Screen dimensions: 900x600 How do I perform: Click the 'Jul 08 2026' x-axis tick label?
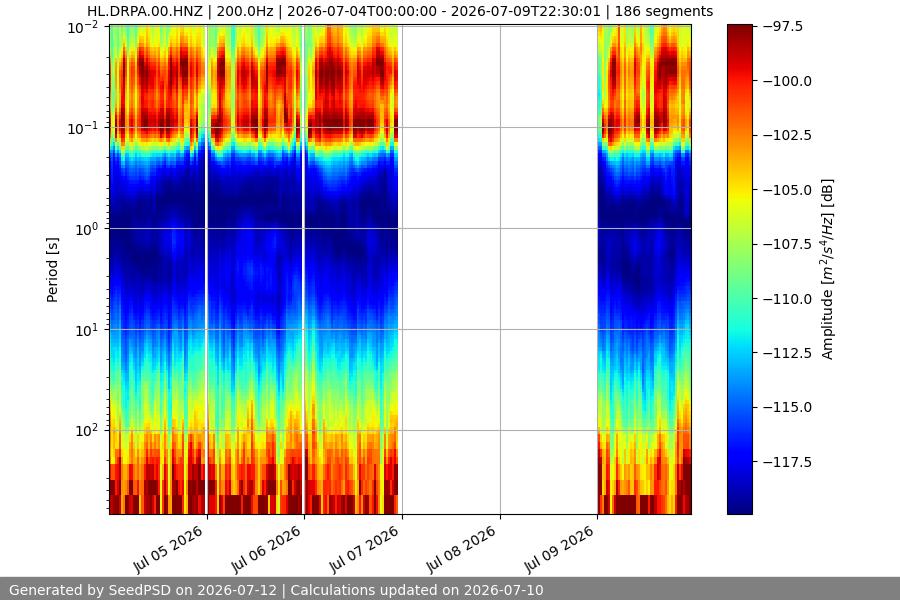pyautogui.click(x=461, y=549)
